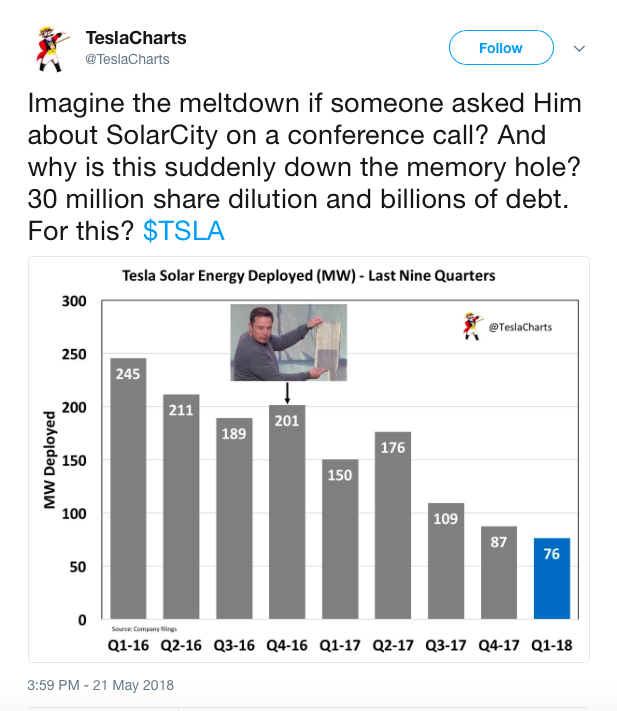This screenshot has height=711, width=617.
Task: Click the Elon Musk photo in chart
Action: [x=289, y=342]
